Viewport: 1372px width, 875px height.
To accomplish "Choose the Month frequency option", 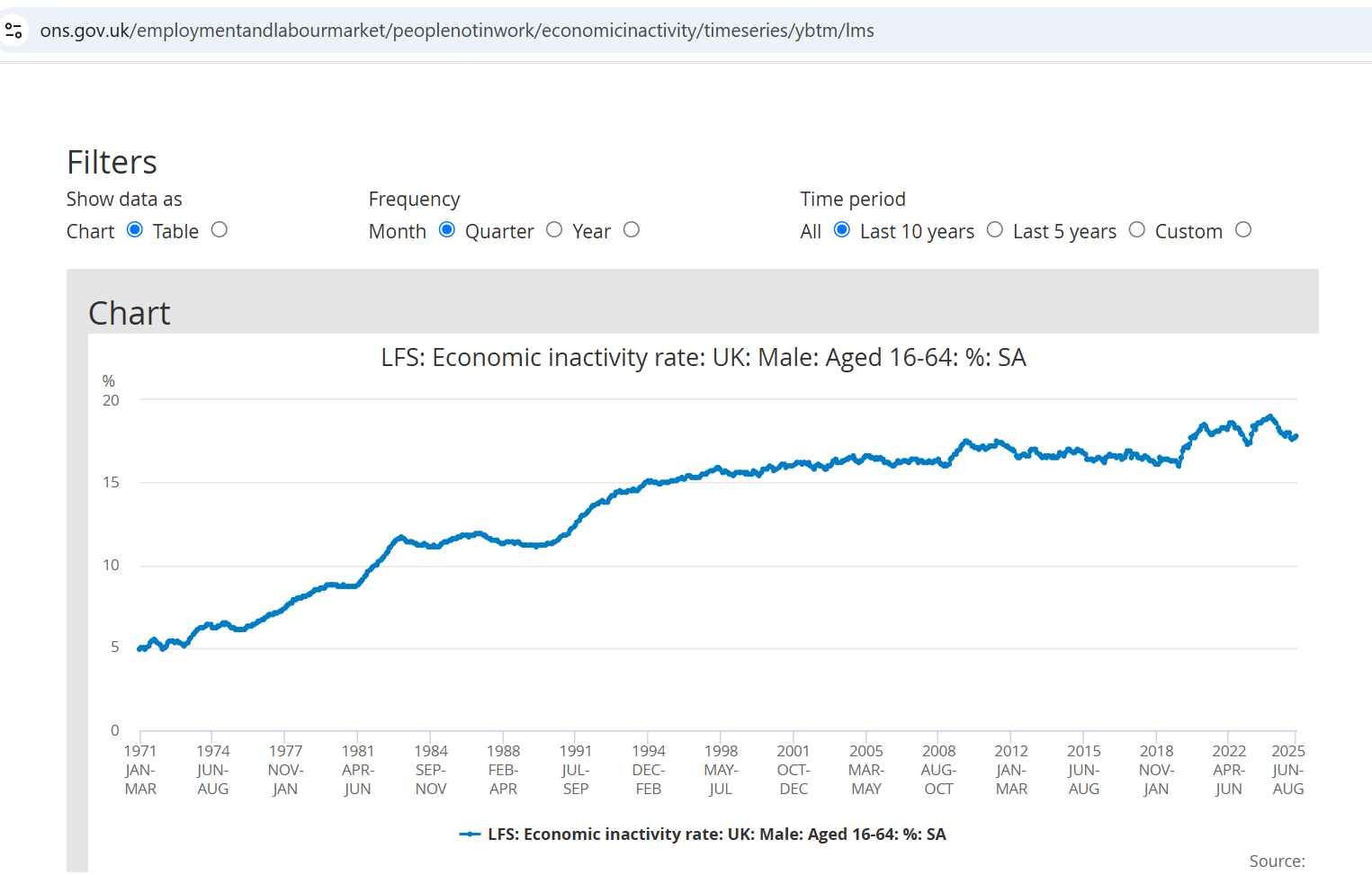I will (x=447, y=230).
